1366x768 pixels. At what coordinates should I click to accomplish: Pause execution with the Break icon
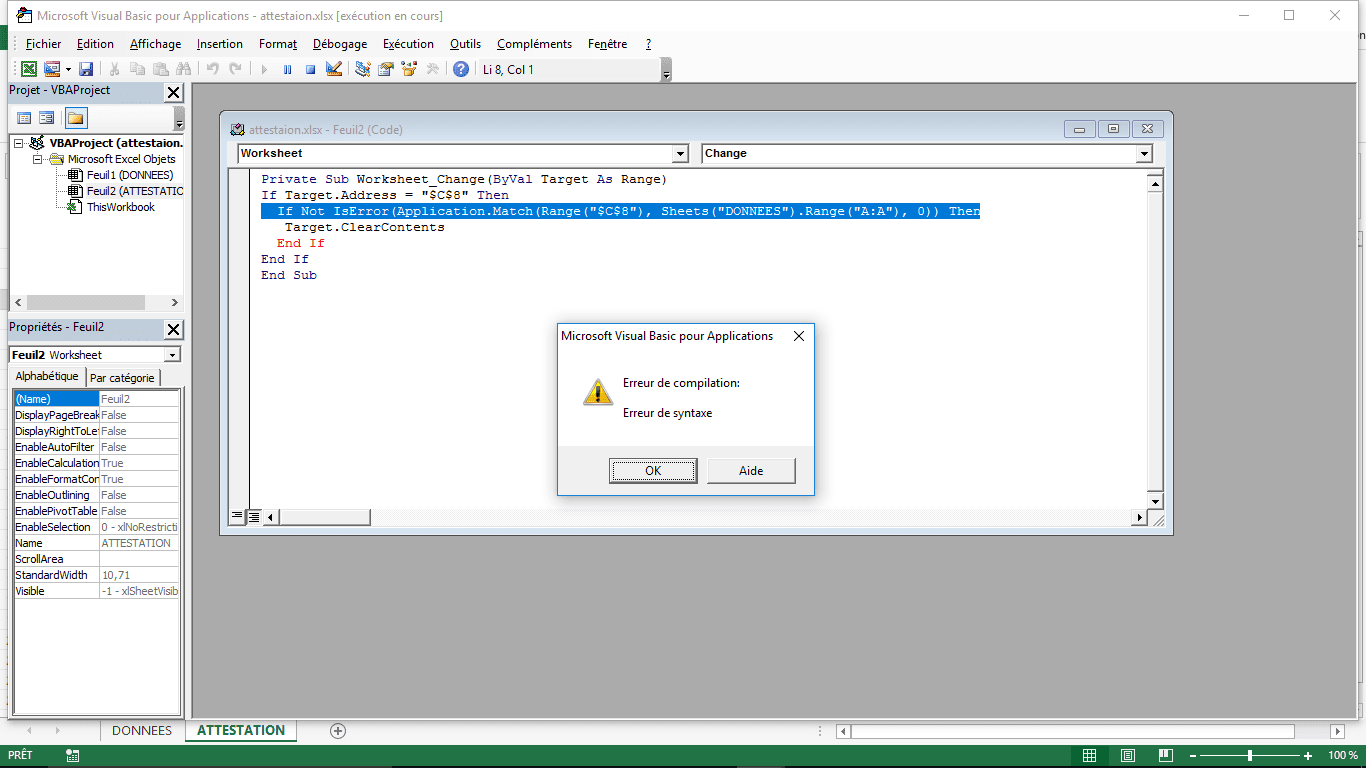click(x=287, y=69)
